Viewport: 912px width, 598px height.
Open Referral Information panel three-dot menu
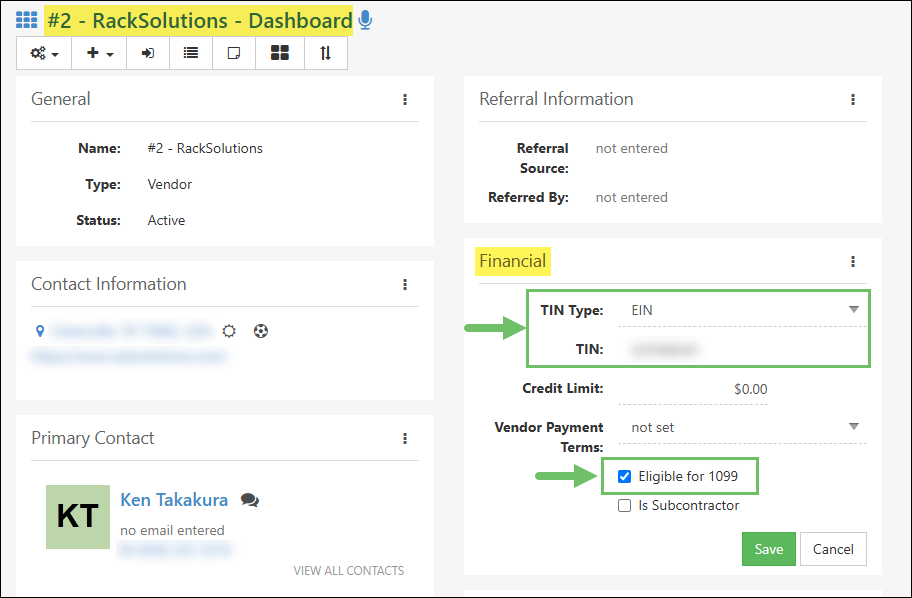point(853,99)
